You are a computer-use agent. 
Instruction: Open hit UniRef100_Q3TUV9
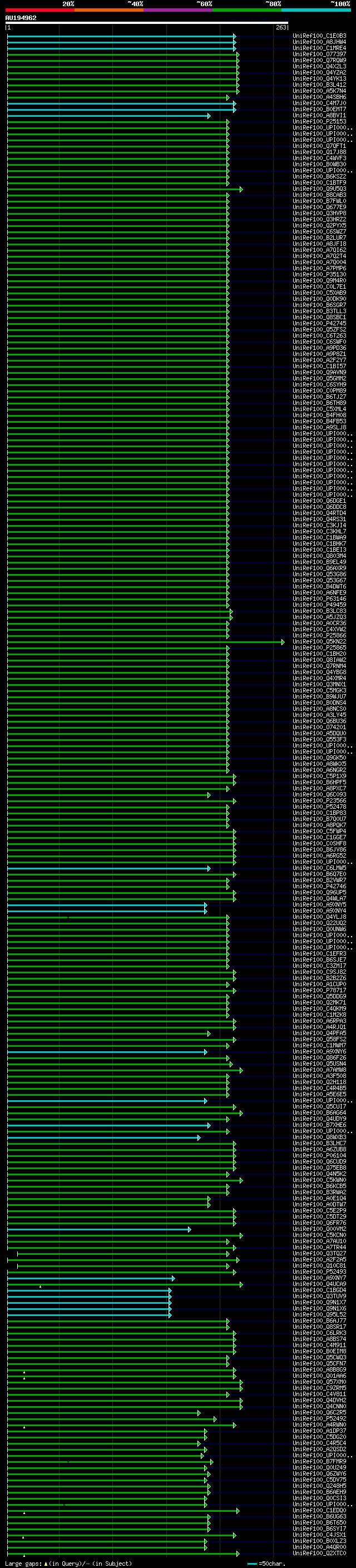pyautogui.click(x=319, y=1297)
